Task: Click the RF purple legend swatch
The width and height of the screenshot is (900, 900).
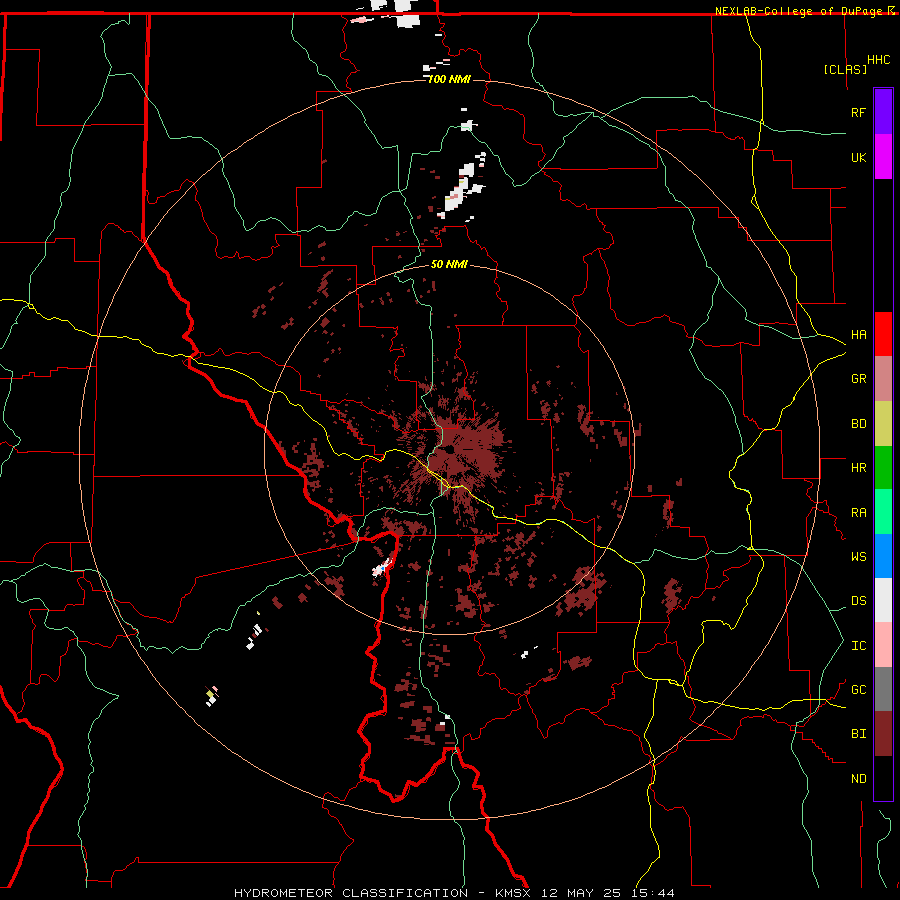Action: click(883, 112)
